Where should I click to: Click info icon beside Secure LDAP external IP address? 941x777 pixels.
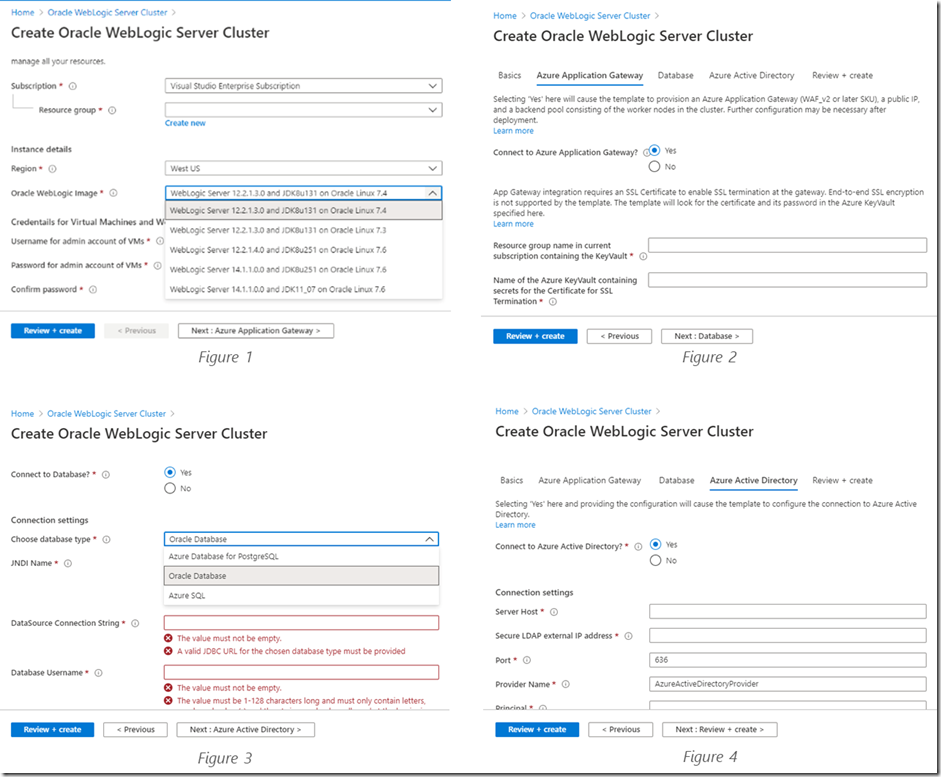628,636
